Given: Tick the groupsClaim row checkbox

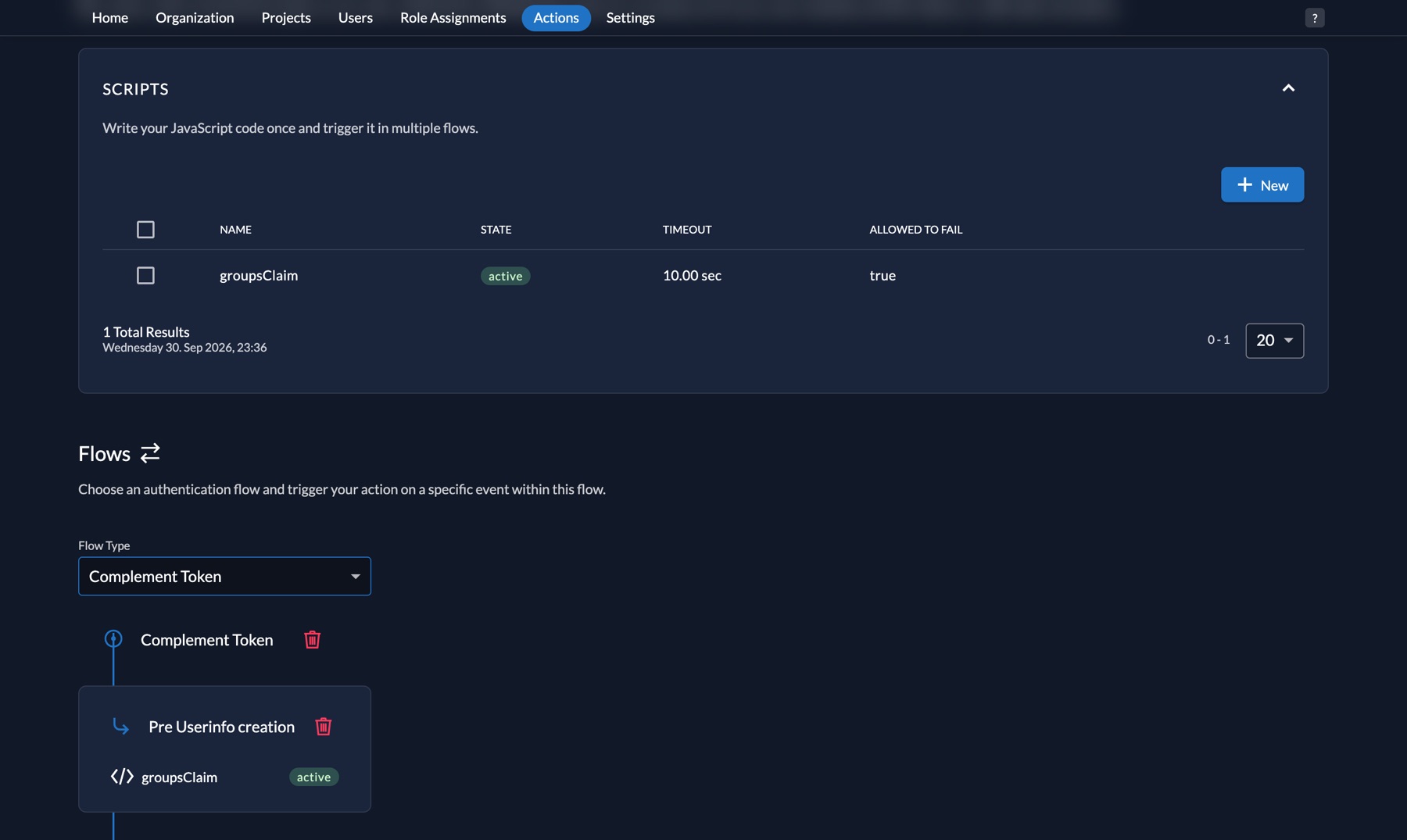Looking at the screenshot, I should [x=145, y=276].
